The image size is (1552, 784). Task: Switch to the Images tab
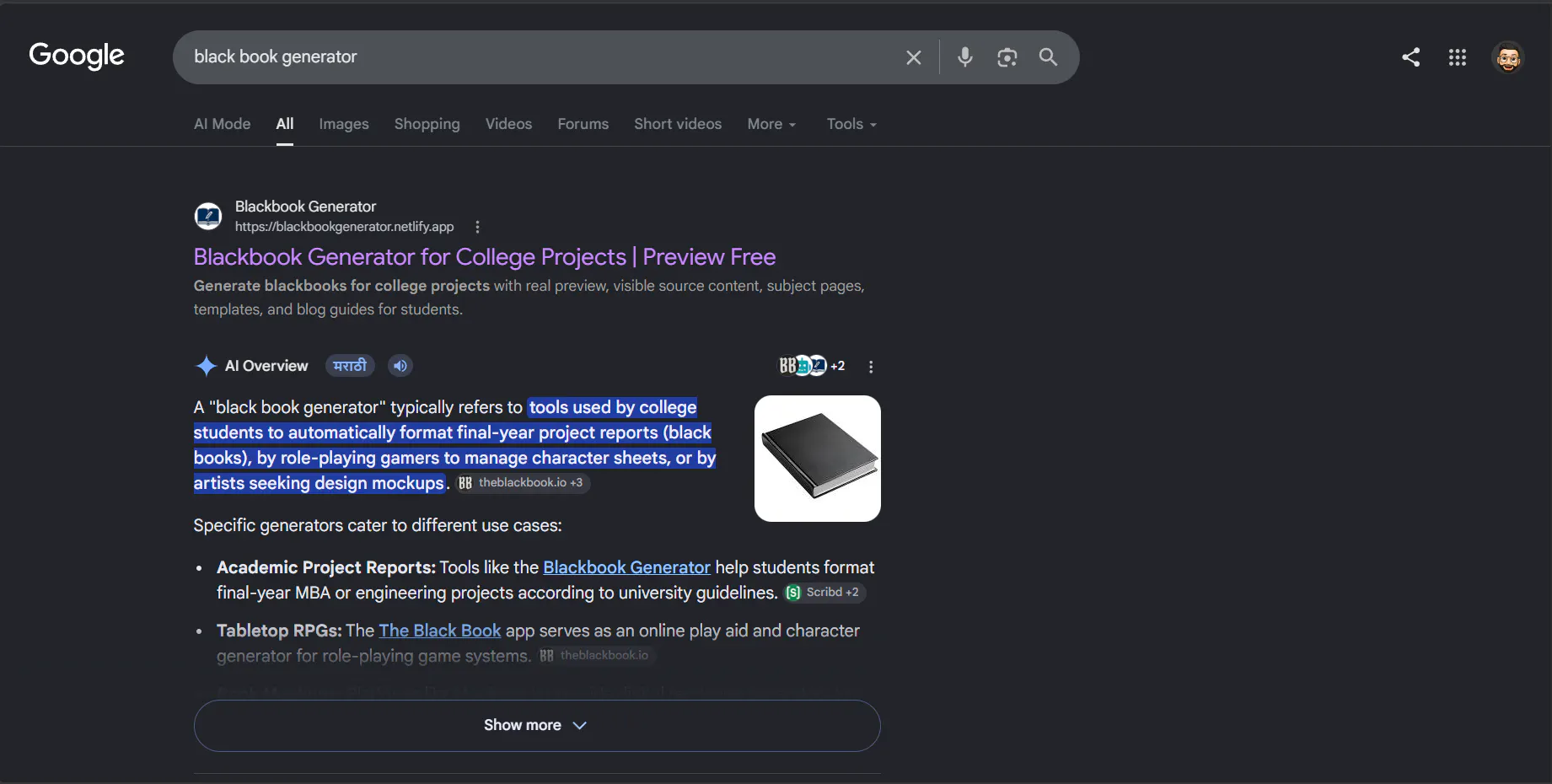[x=344, y=124]
